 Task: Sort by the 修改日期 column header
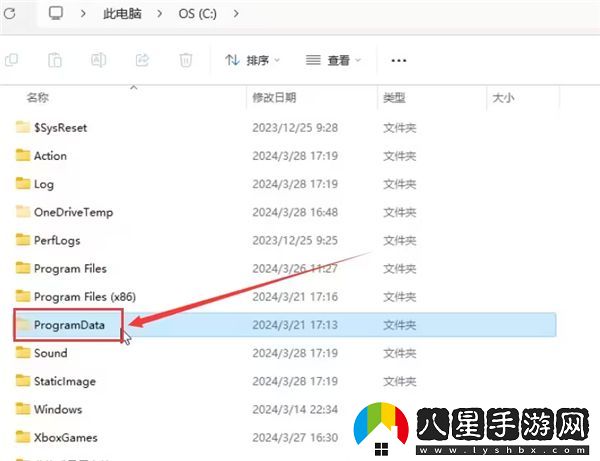(x=274, y=98)
